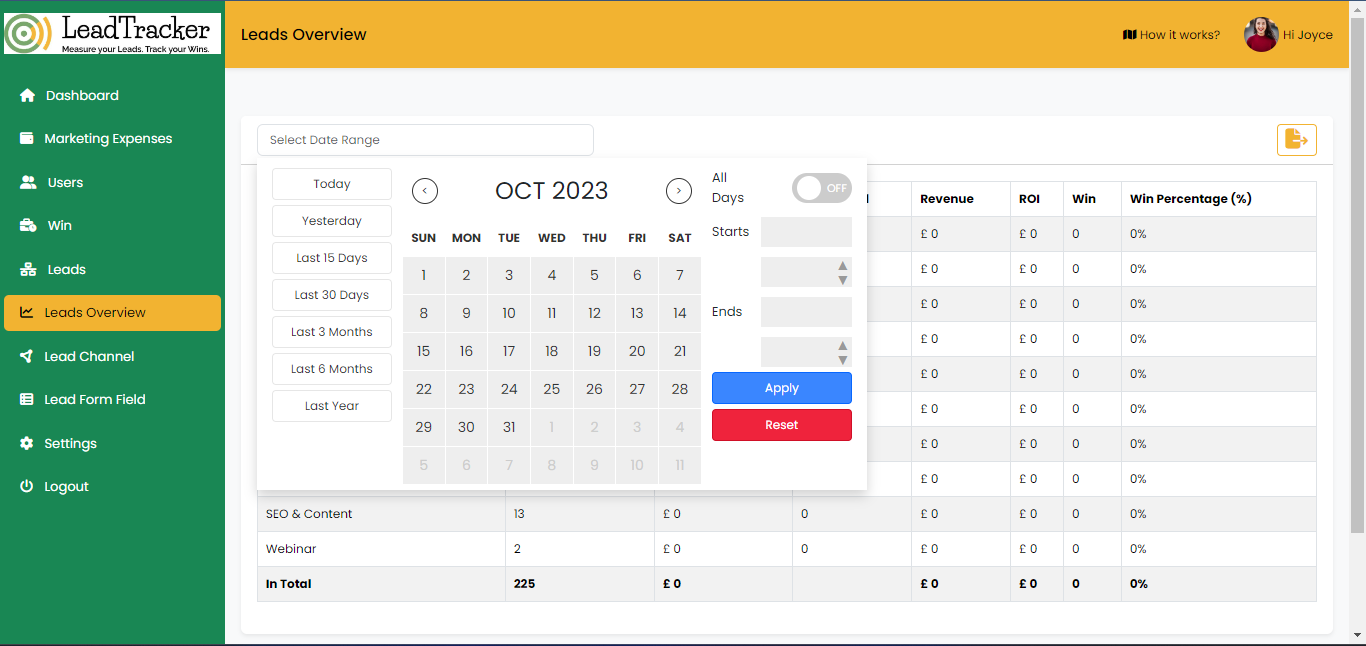Viewport: 1366px width, 646px height.
Task: Click the Lead Form Field list icon
Action: tap(27, 400)
